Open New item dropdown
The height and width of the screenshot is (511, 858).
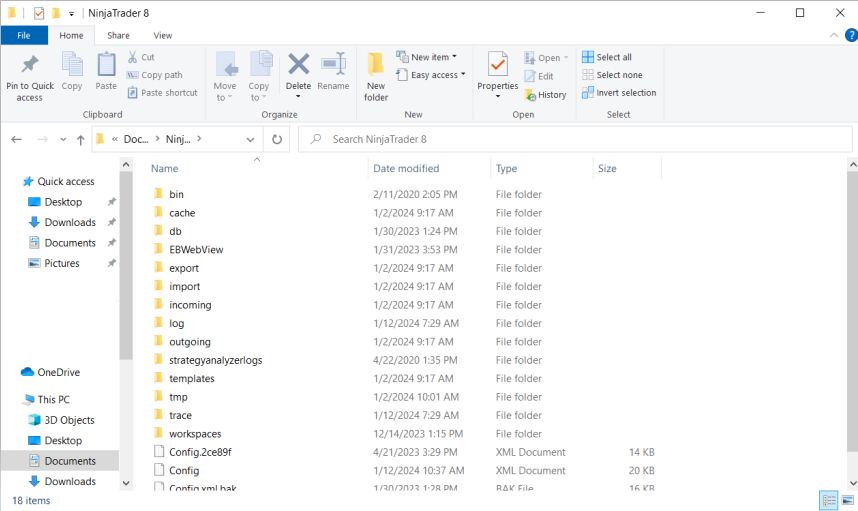coord(427,57)
